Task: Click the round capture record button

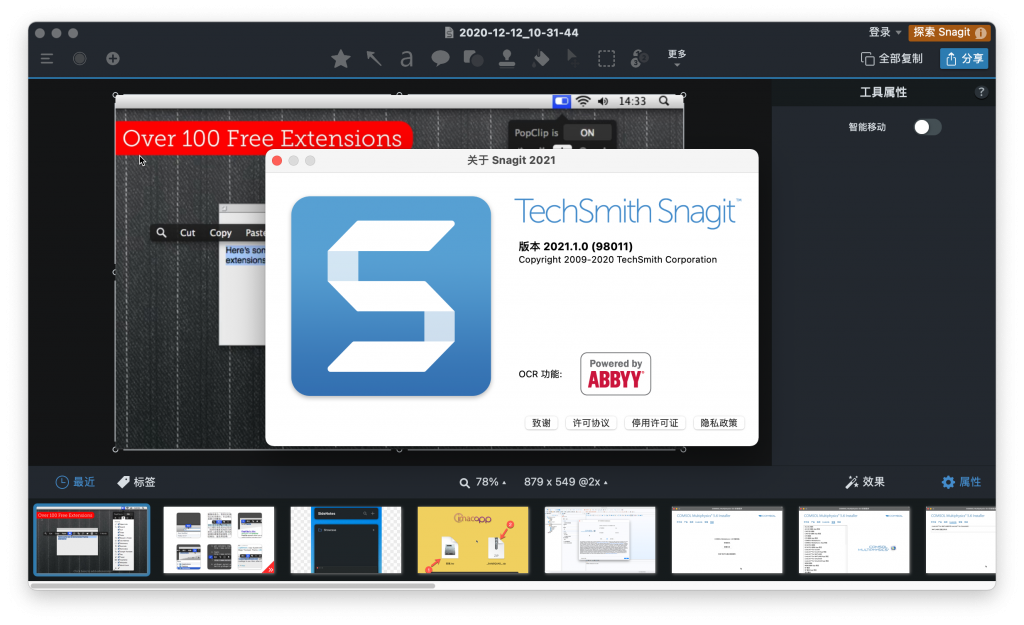Action: click(80, 59)
